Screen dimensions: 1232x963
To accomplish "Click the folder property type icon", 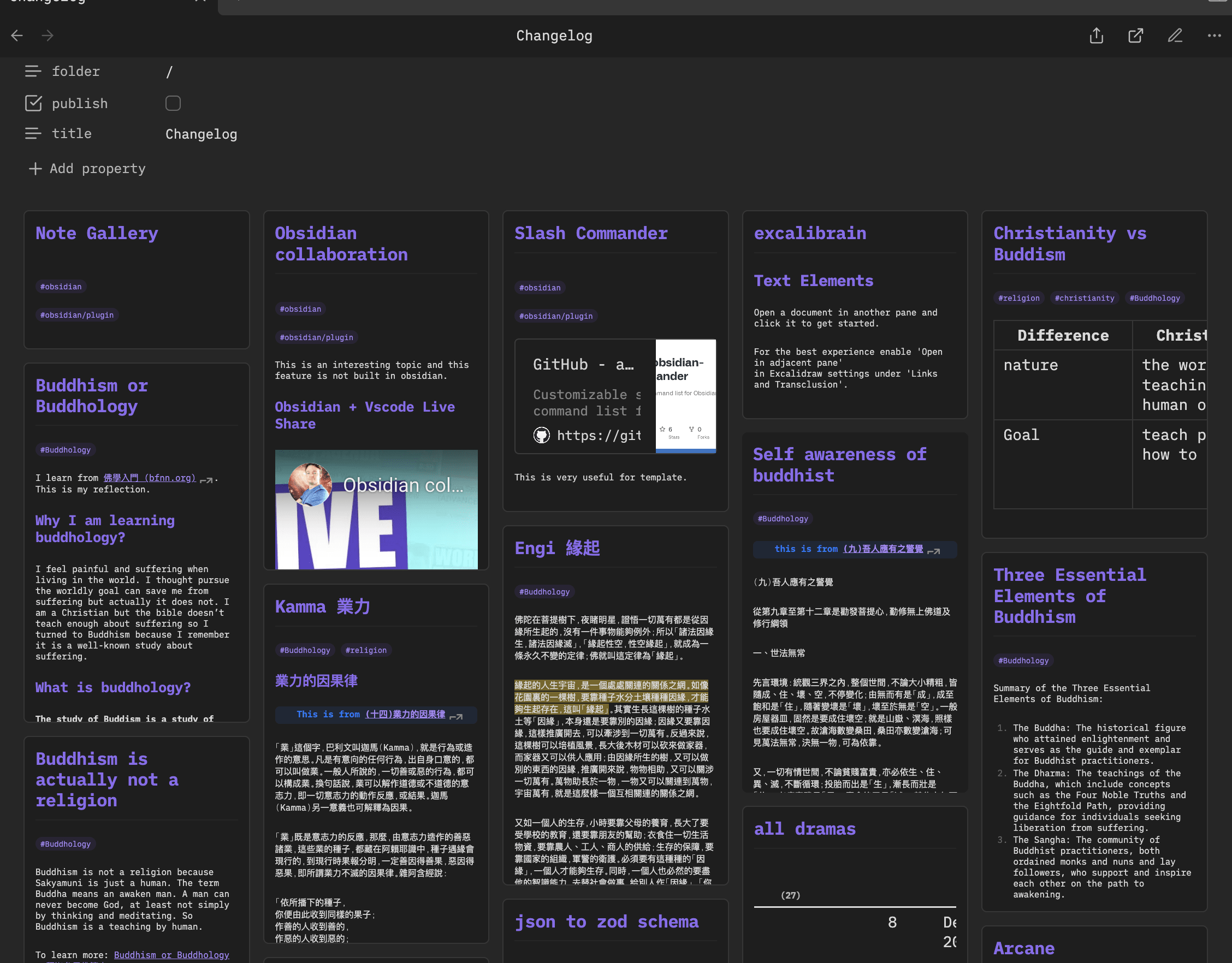I will pyautogui.click(x=33, y=71).
